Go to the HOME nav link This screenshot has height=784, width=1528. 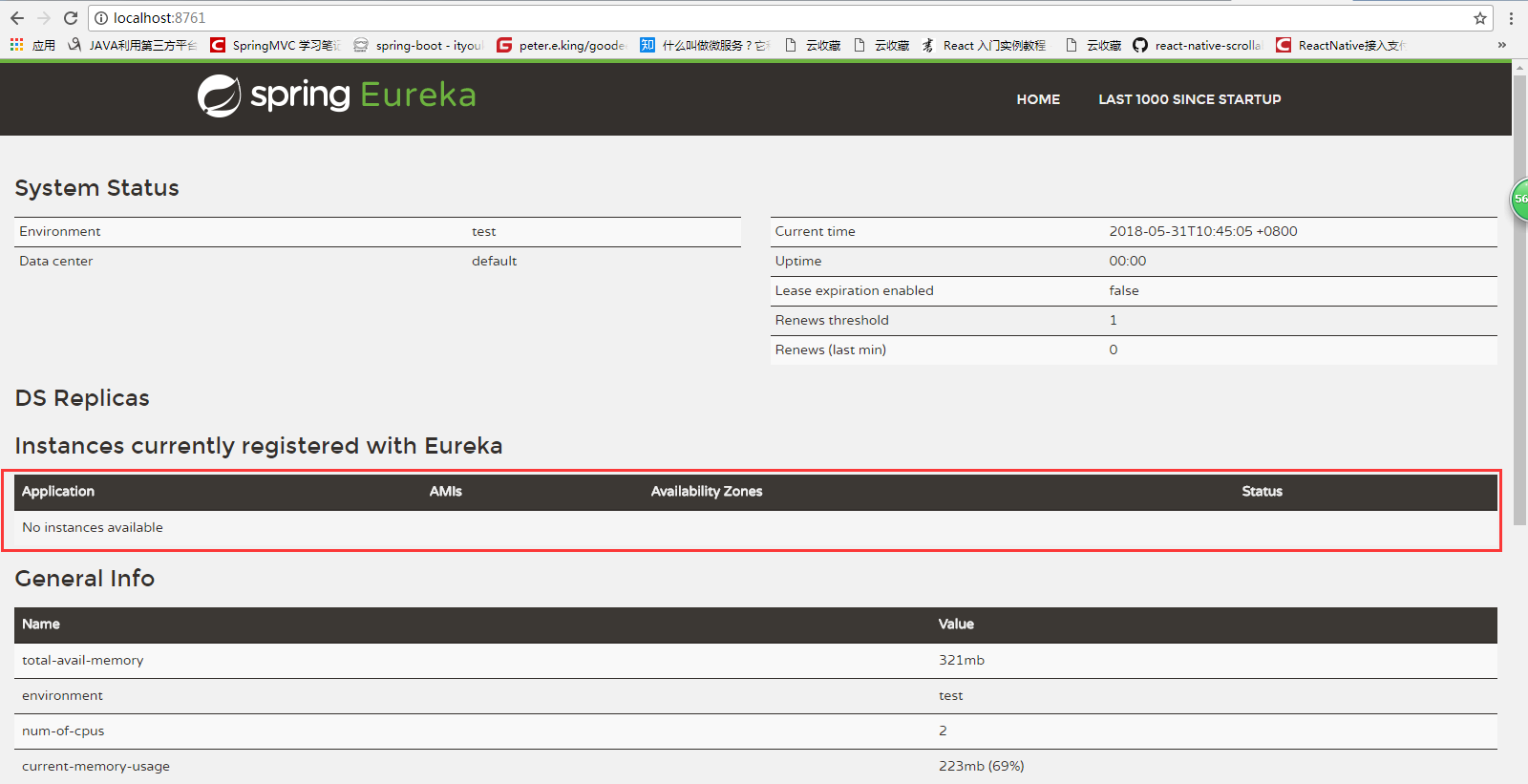[x=1038, y=99]
